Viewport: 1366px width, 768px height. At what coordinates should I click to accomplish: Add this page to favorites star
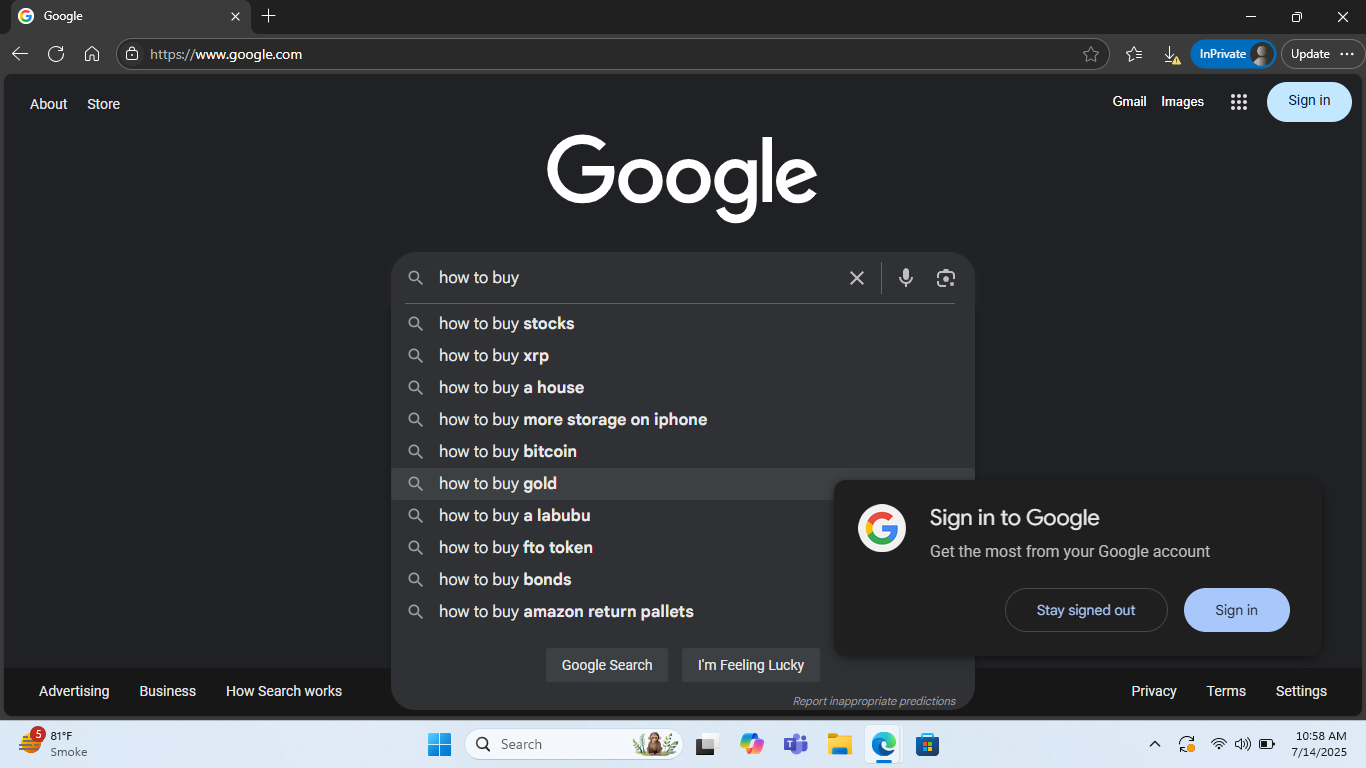coord(1091,54)
